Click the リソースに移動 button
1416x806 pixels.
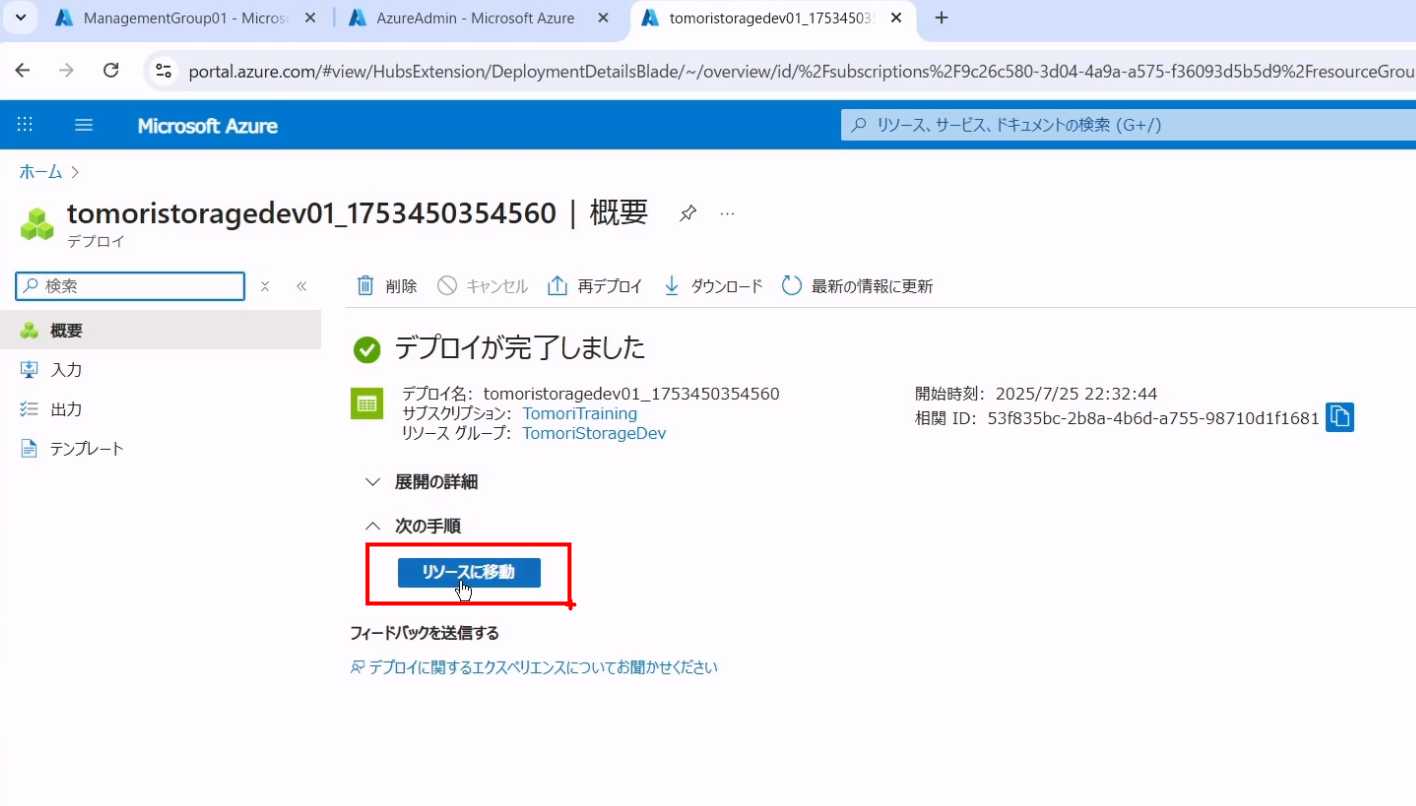coord(469,573)
